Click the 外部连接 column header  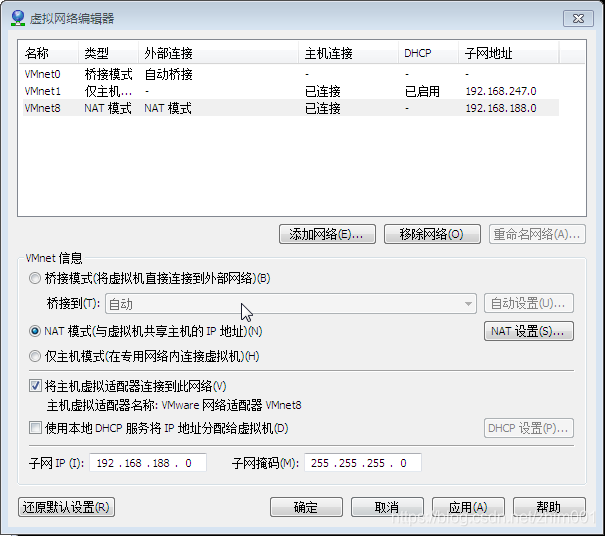point(218,53)
